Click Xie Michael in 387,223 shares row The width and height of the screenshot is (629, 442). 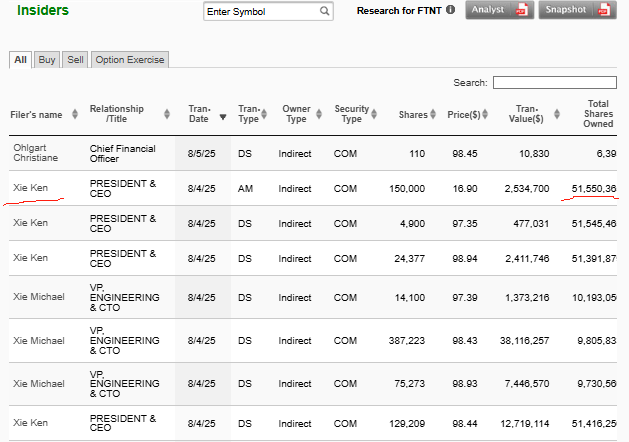39,341
